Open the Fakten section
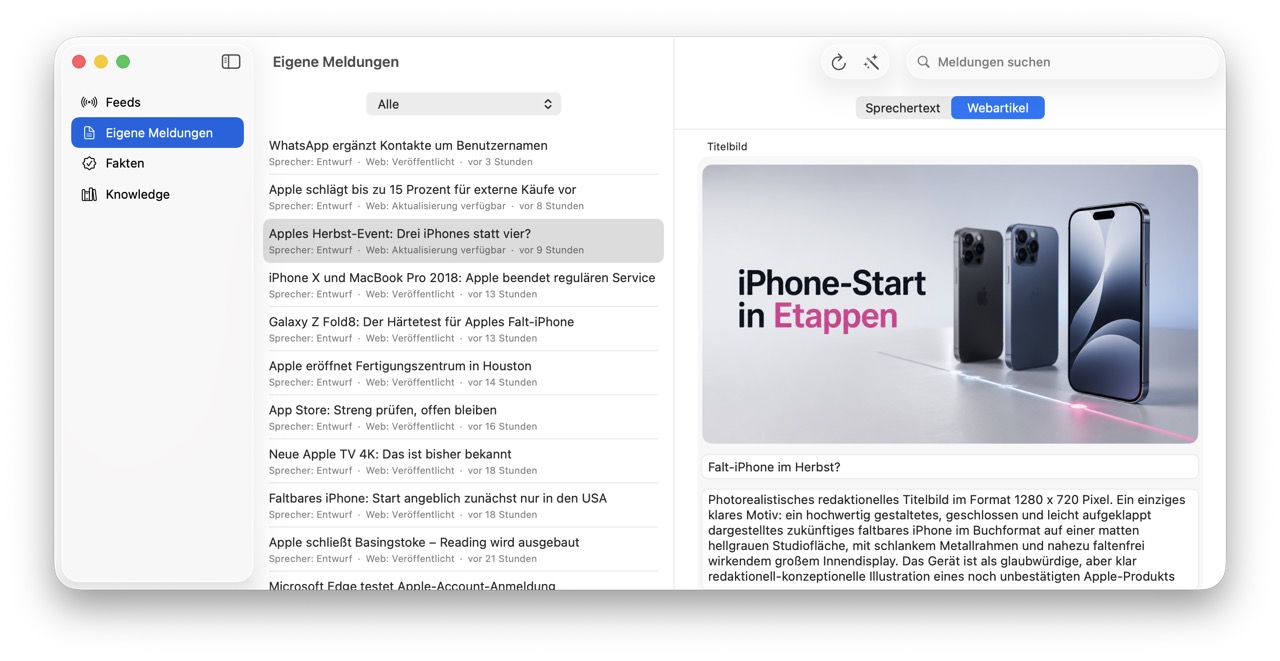This screenshot has height=661, width=1280. [x=157, y=163]
